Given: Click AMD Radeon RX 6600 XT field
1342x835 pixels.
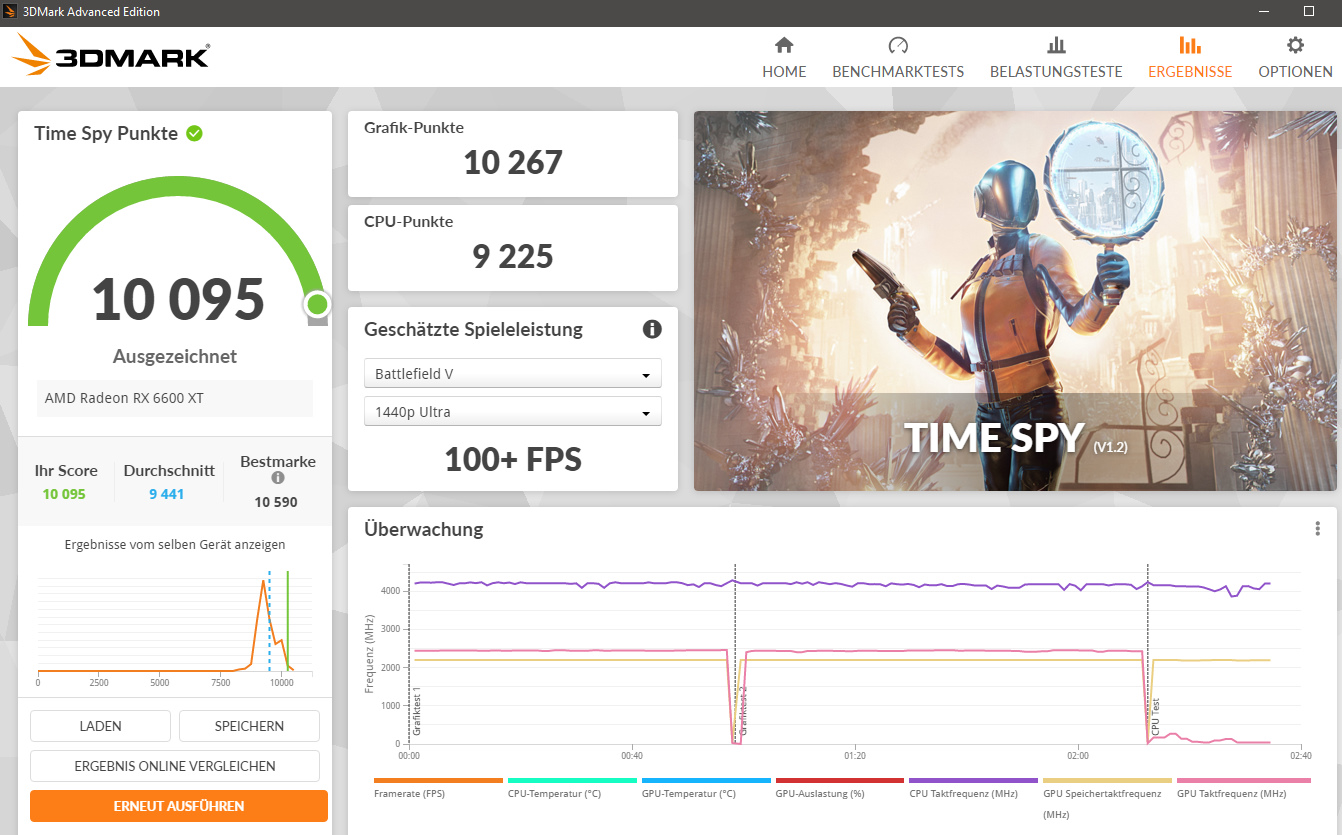Looking at the screenshot, I should coord(175,398).
